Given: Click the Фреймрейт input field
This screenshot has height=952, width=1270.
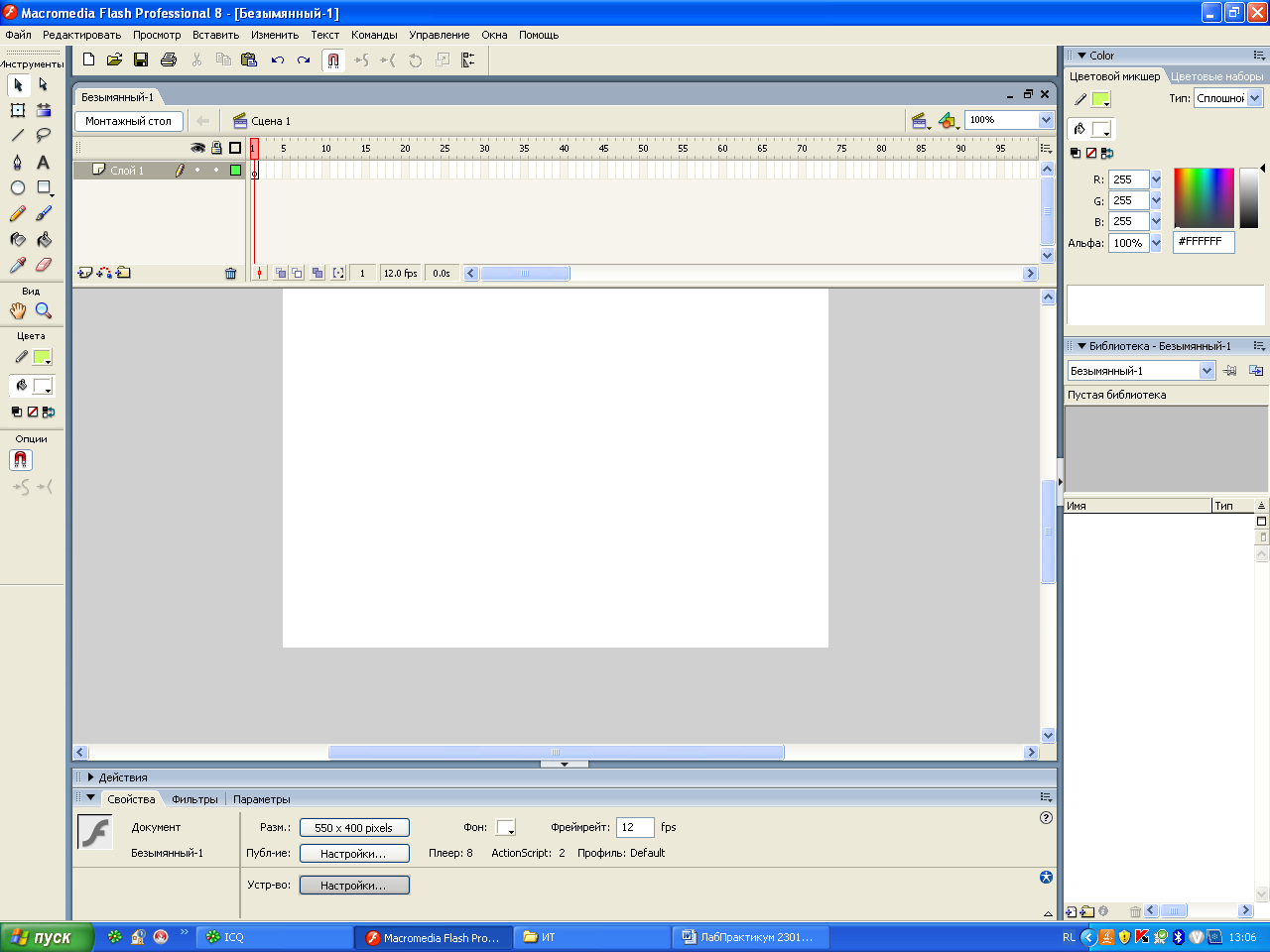Looking at the screenshot, I should click(x=635, y=827).
